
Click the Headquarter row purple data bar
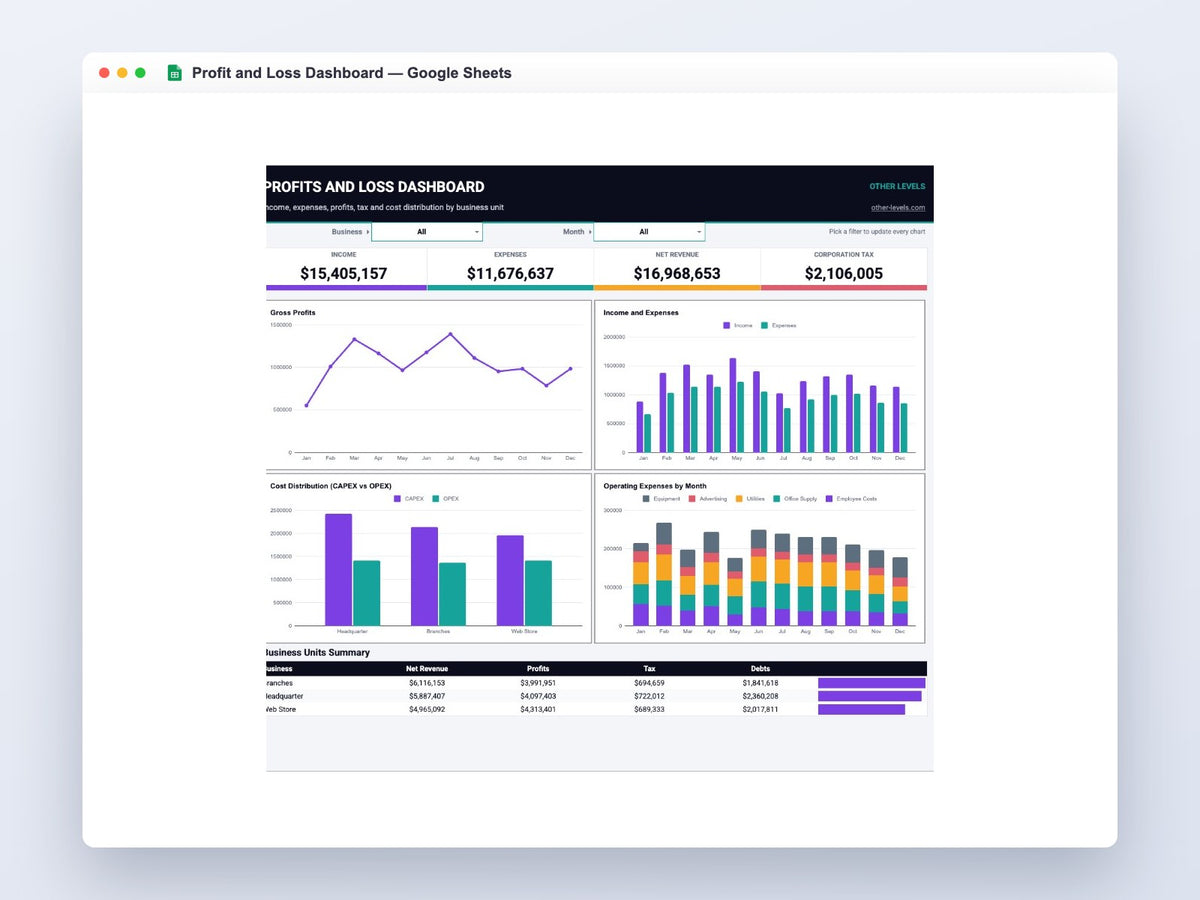[x=870, y=696]
